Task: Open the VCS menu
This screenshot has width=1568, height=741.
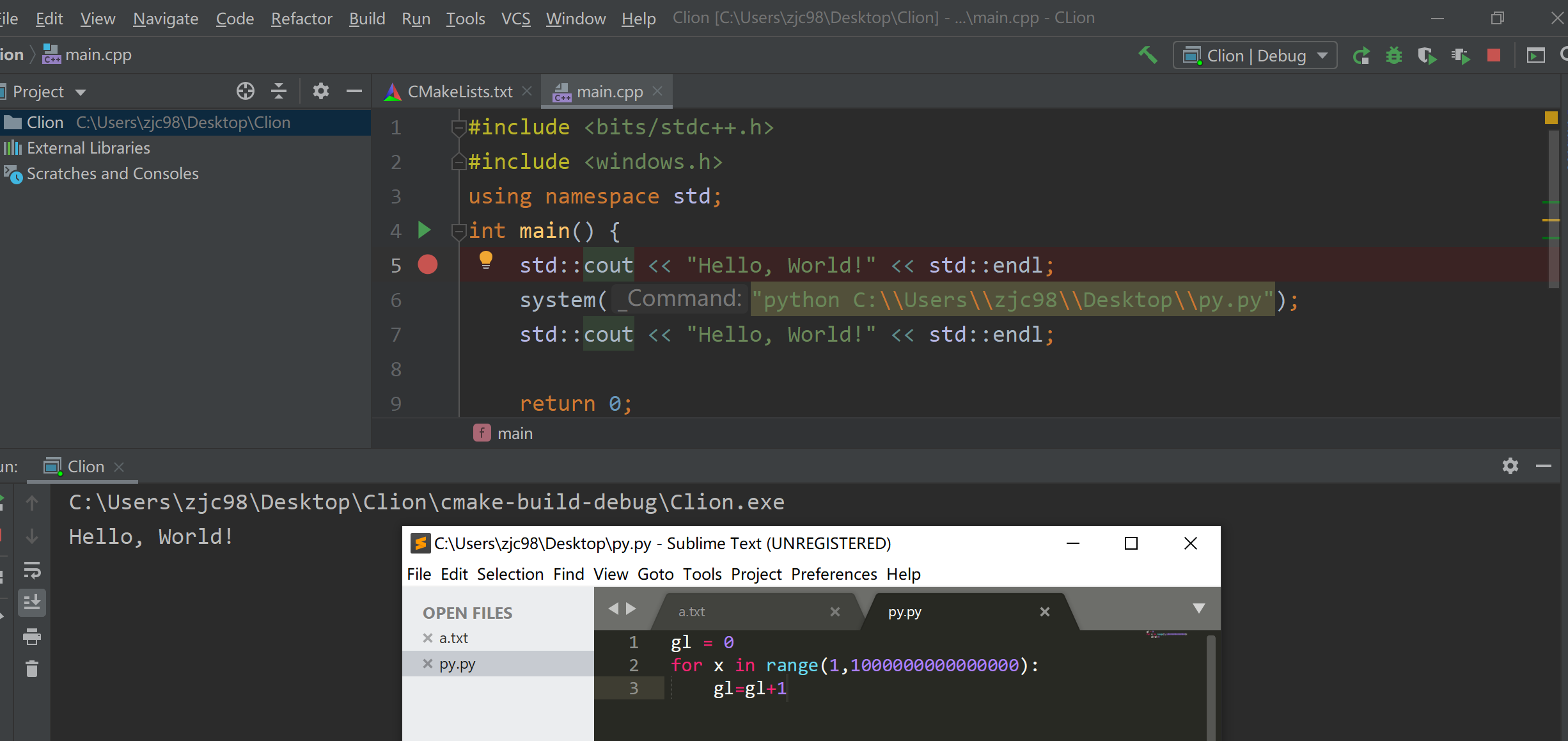Action: tap(516, 19)
